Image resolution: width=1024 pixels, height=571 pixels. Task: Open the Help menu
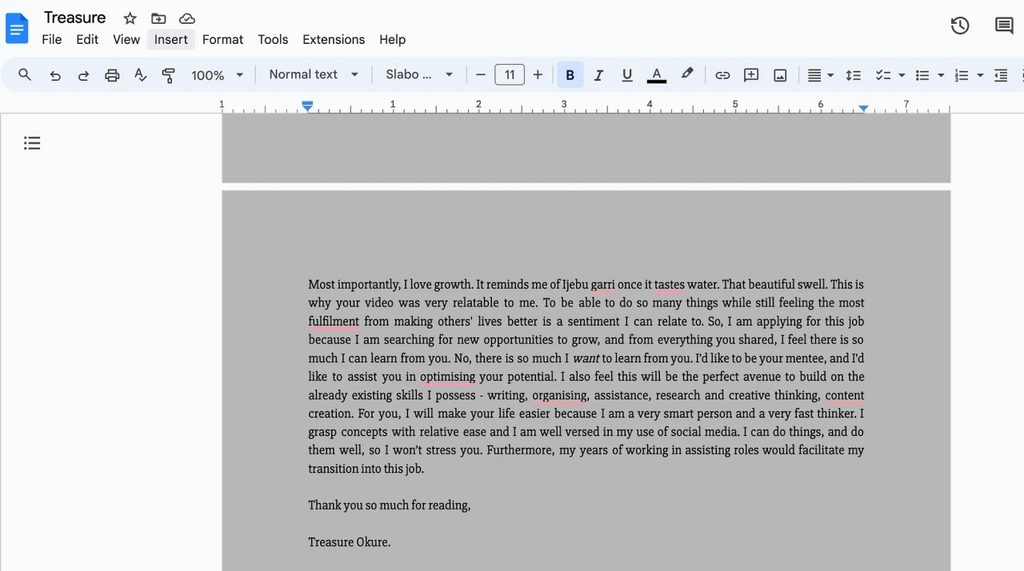(392, 40)
